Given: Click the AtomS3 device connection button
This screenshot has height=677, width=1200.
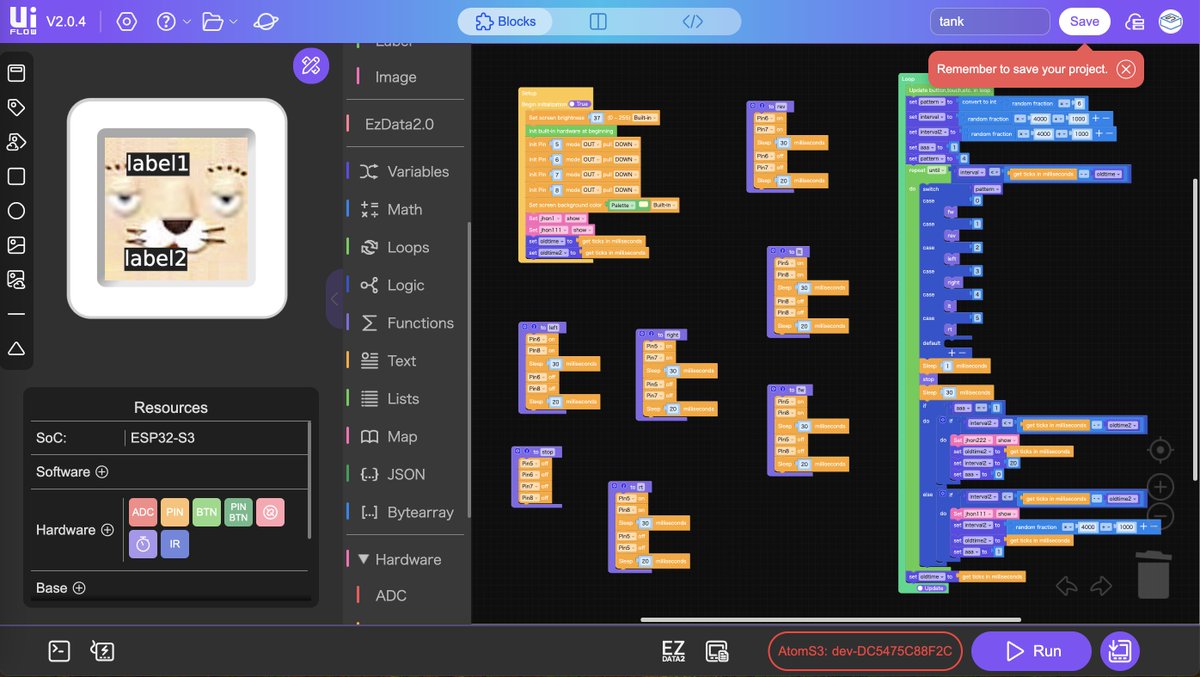Looking at the screenshot, I should [866, 651].
